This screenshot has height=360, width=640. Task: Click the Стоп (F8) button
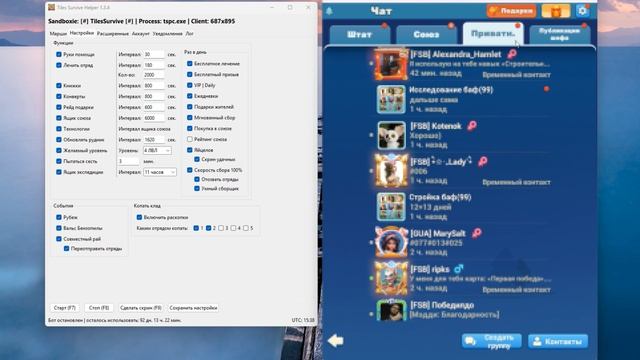pyautogui.click(x=99, y=308)
